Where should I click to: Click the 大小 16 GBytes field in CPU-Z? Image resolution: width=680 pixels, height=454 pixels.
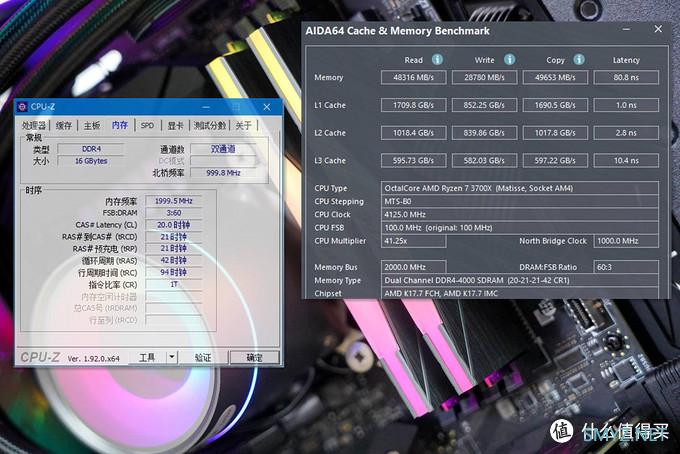(x=91, y=161)
